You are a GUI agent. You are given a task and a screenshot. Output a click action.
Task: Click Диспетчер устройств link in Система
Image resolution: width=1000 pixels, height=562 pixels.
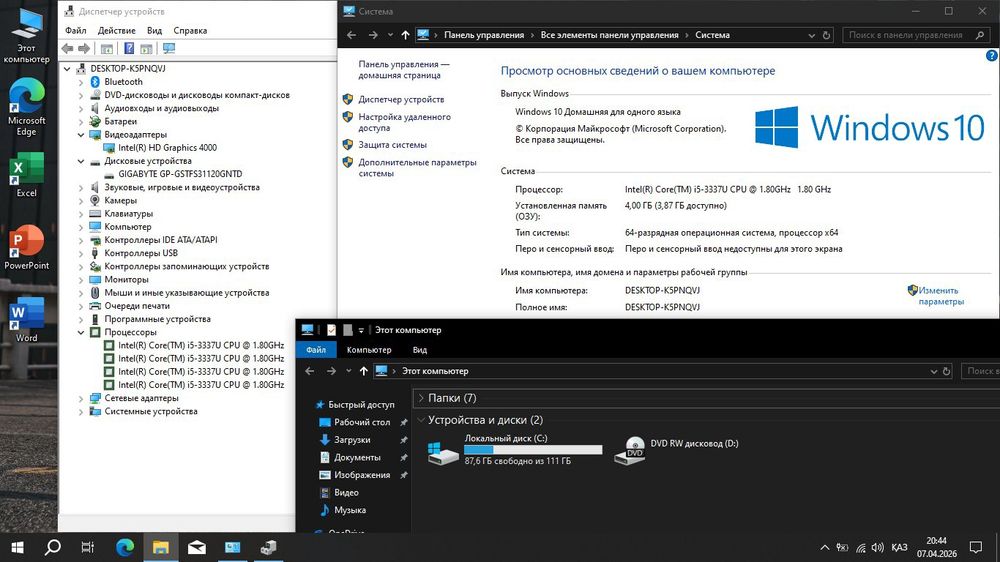click(401, 100)
